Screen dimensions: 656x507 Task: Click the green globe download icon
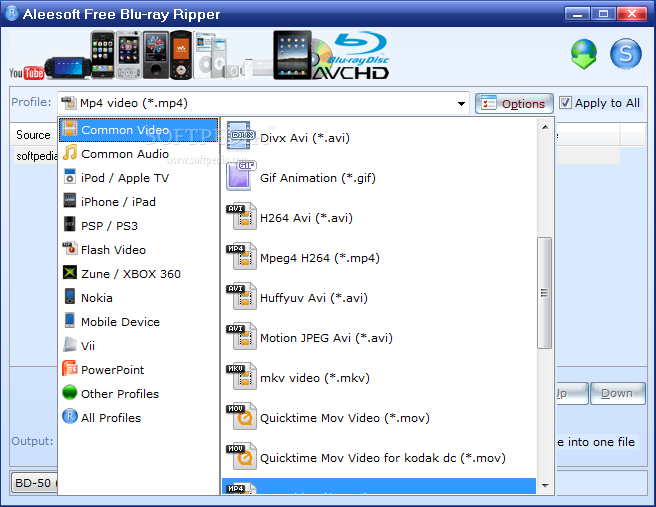tap(584, 54)
